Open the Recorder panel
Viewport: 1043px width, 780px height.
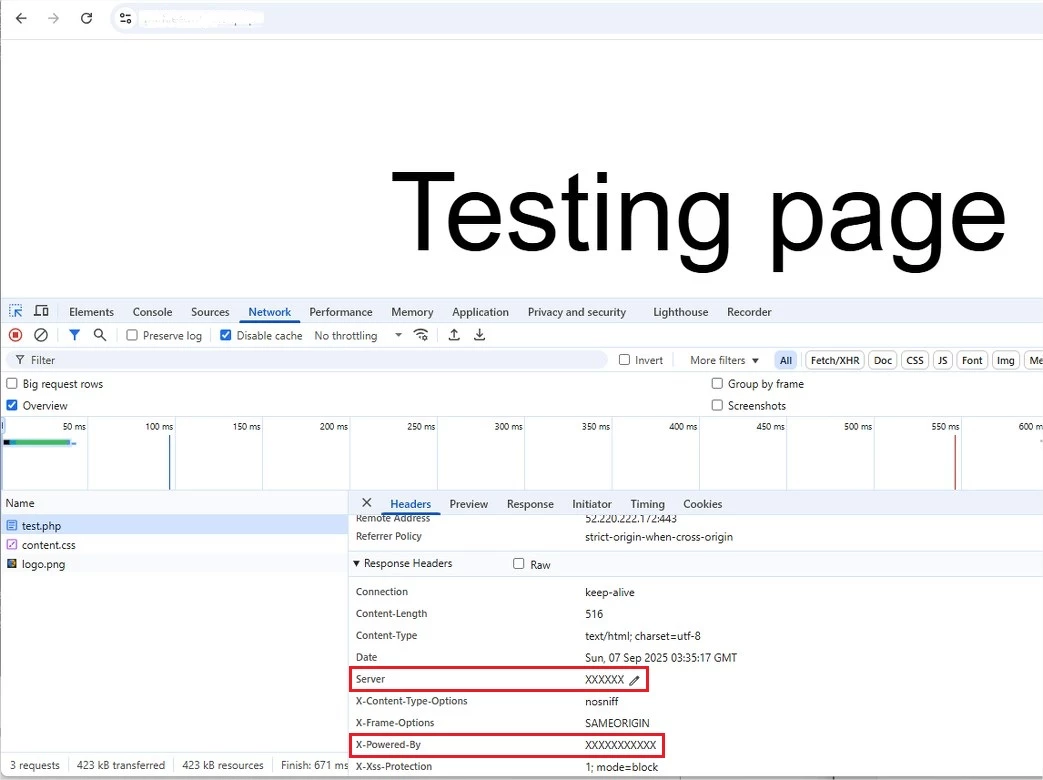[x=749, y=312]
